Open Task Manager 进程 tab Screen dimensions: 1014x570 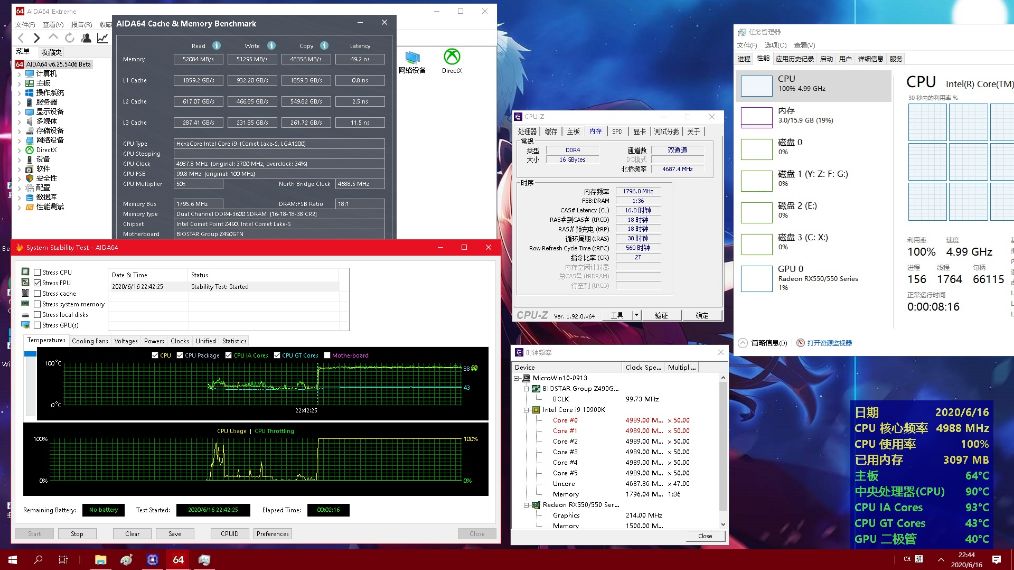coord(744,59)
